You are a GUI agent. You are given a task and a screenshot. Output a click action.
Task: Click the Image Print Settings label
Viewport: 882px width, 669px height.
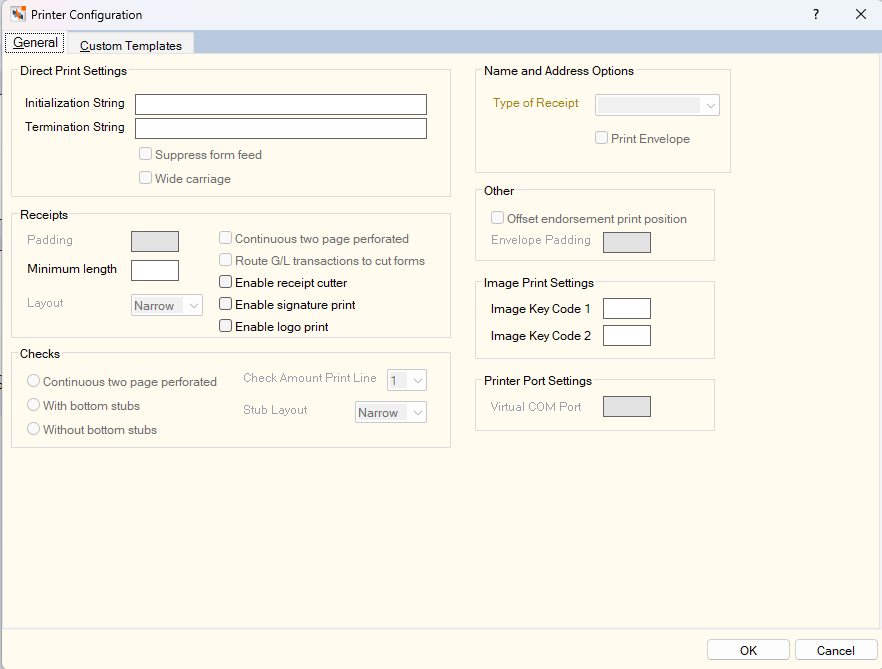point(539,283)
